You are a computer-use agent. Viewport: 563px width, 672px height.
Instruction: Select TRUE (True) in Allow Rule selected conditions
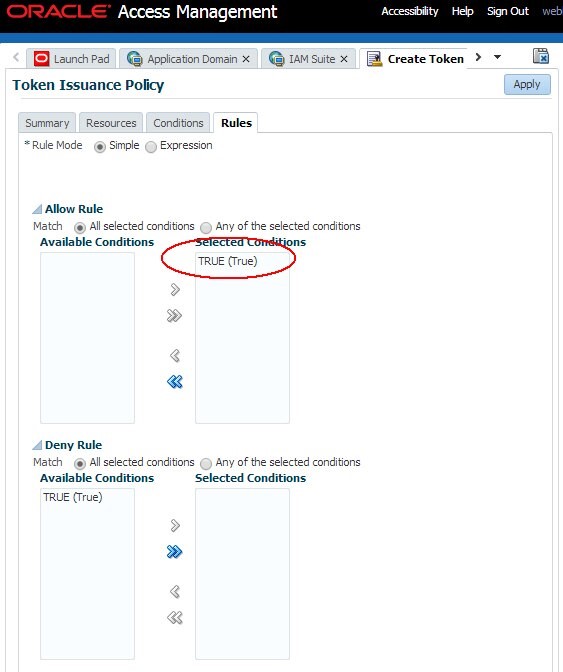(228, 261)
